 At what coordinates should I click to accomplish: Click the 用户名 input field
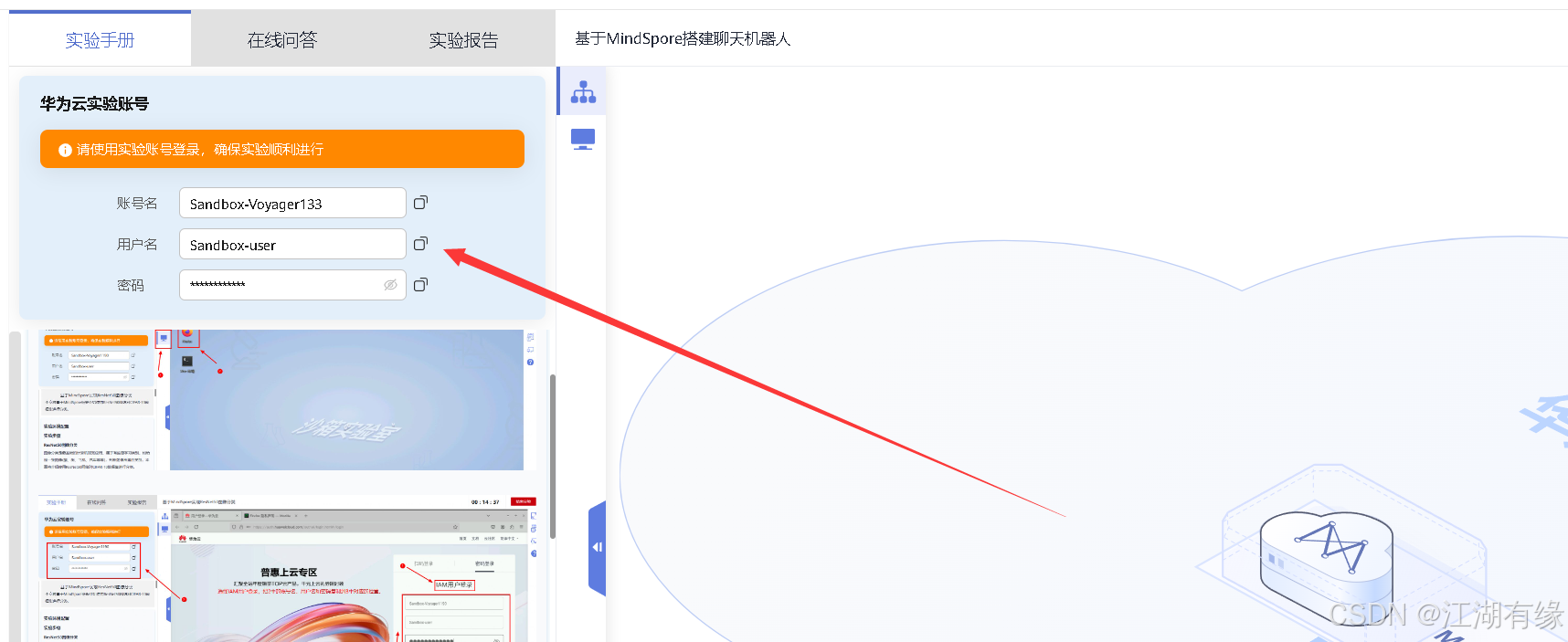click(x=292, y=244)
